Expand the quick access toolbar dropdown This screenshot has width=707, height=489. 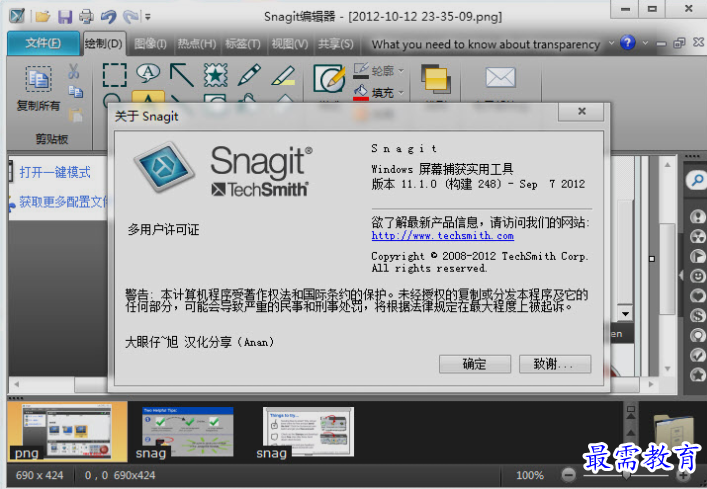tap(147, 17)
